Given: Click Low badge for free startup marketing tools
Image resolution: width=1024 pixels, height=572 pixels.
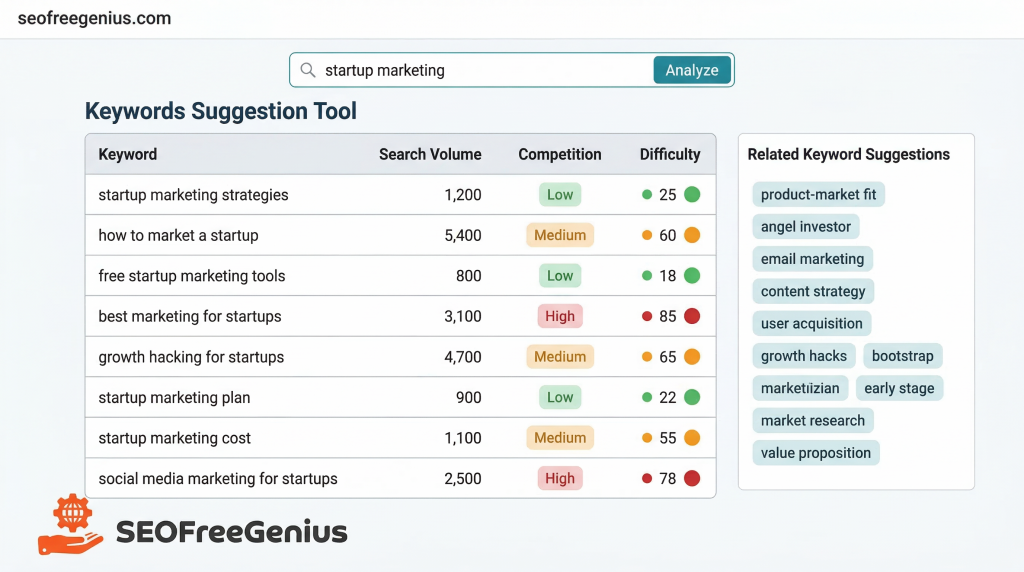Looking at the screenshot, I should click(560, 276).
